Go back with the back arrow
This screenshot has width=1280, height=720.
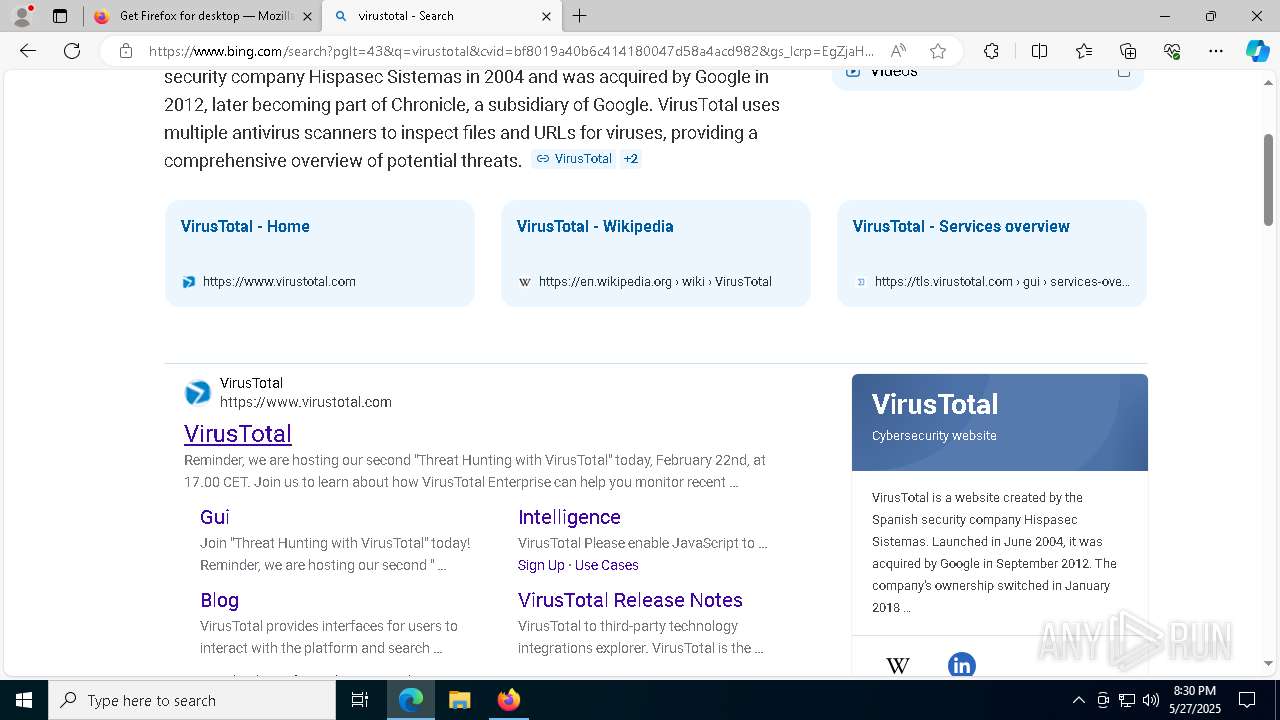point(28,51)
